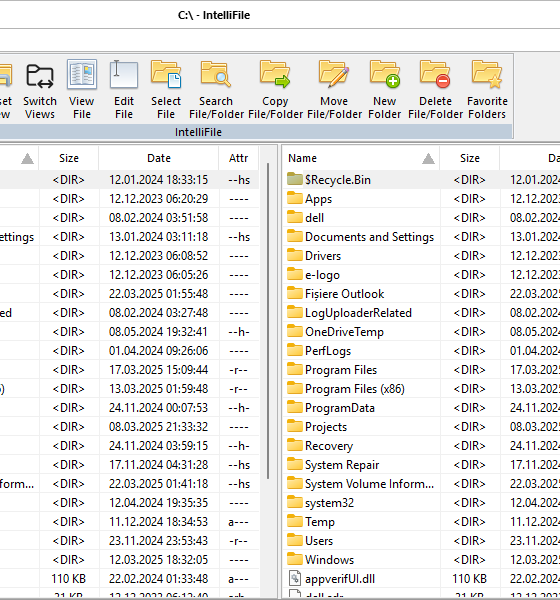560x600 pixels.
Task: Click Delete File/Folder icon
Action: point(435,74)
